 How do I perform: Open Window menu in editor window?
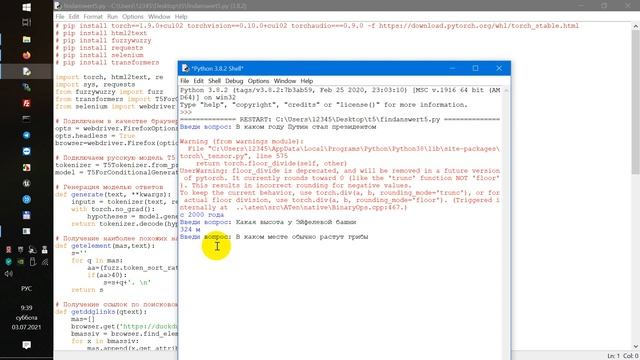pyautogui.click(x=159, y=16)
